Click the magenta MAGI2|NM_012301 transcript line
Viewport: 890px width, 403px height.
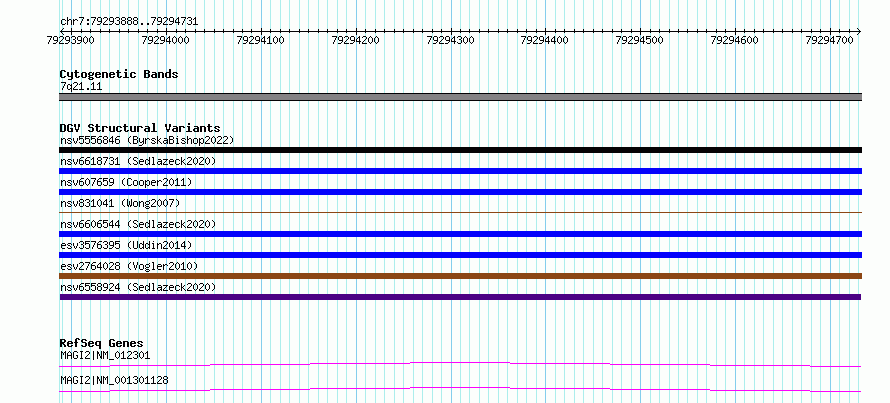pos(460,364)
